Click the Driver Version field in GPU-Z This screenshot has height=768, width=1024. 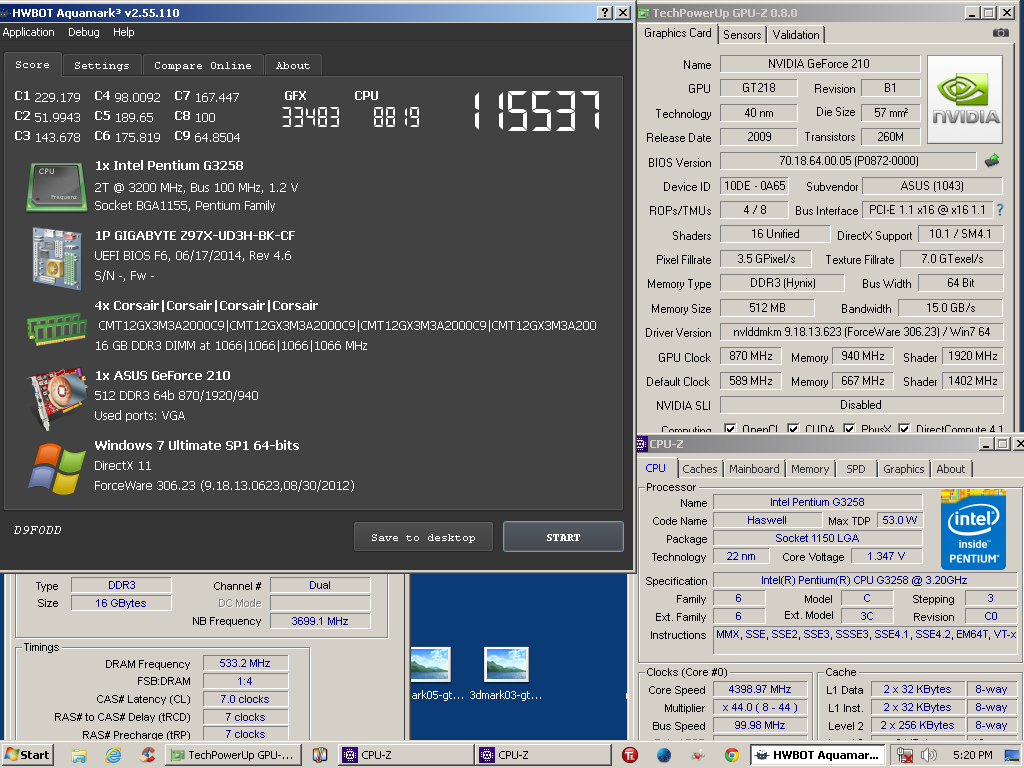[861, 332]
